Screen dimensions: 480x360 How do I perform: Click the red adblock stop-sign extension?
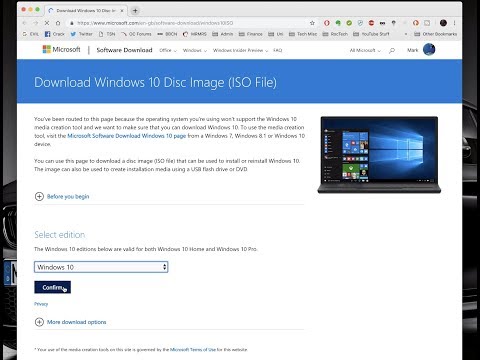[x=371, y=23]
